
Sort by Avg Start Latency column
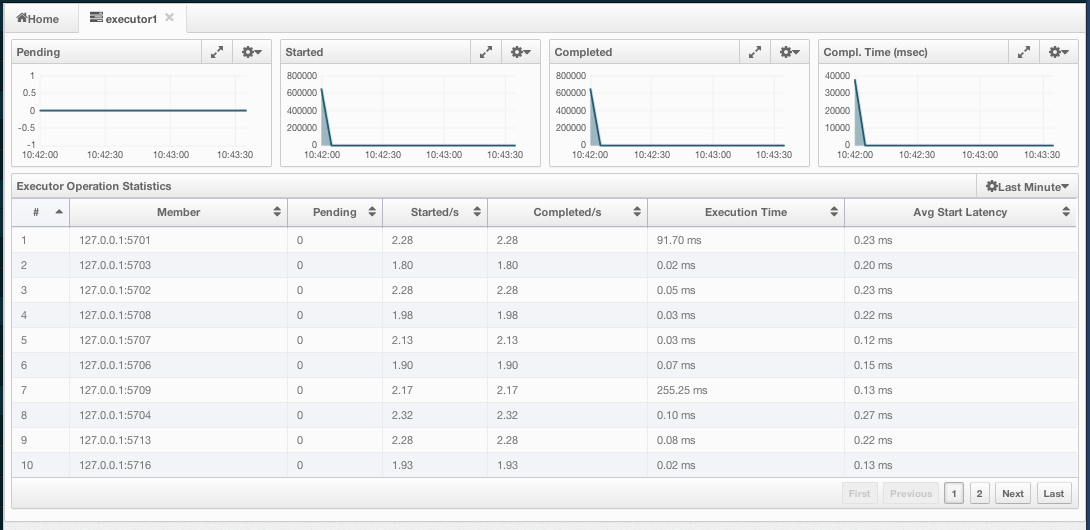click(960, 212)
